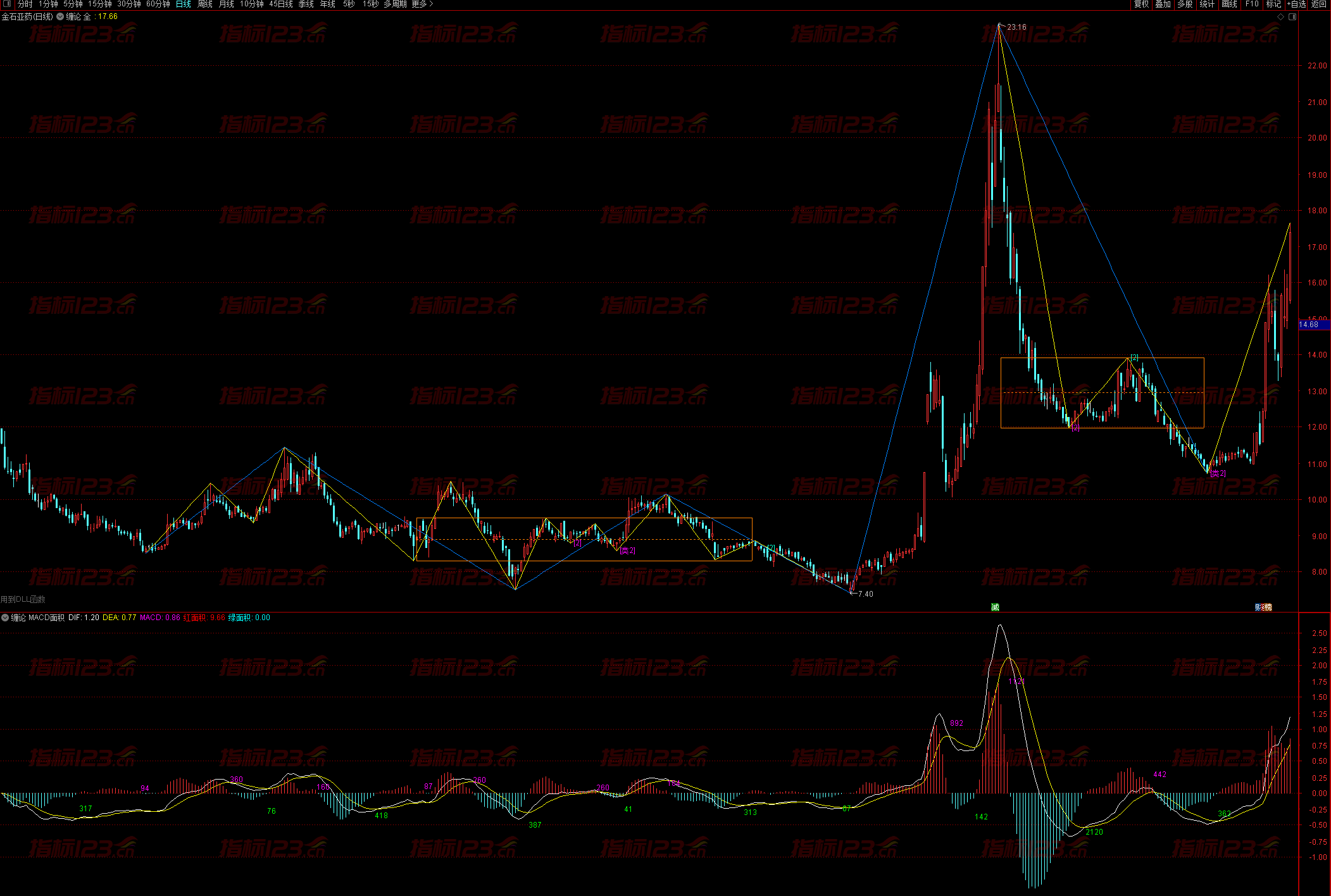The image size is (1331, 896).
Task: Click the 2120 green area label in MACD
Action: pos(1094,832)
